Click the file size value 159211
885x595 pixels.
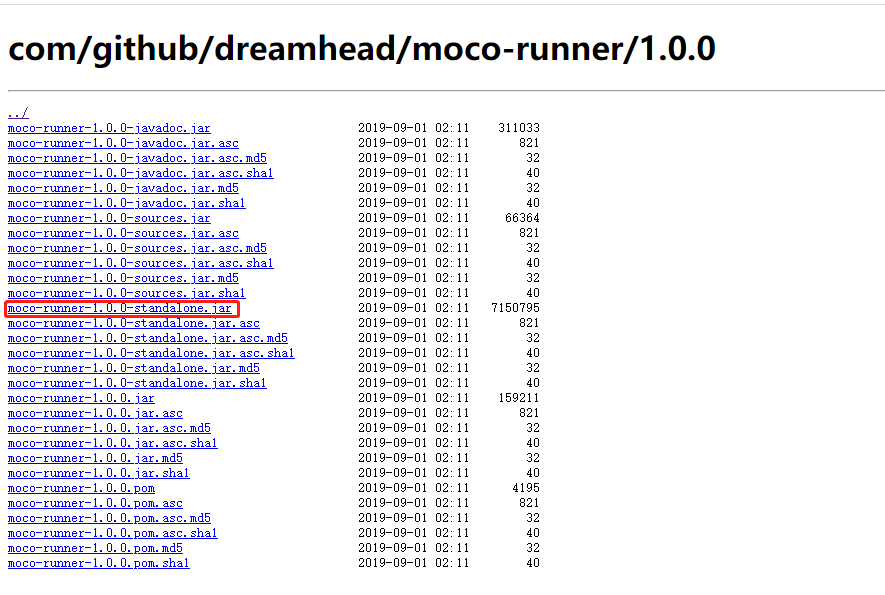[x=519, y=399]
